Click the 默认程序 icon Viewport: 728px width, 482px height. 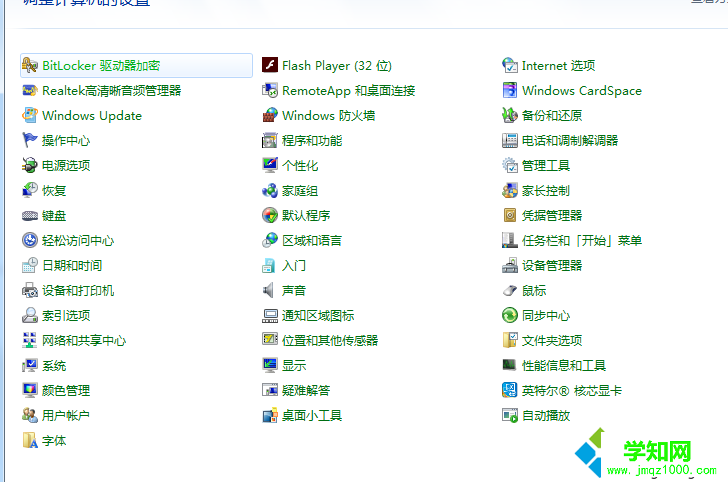(270, 215)
